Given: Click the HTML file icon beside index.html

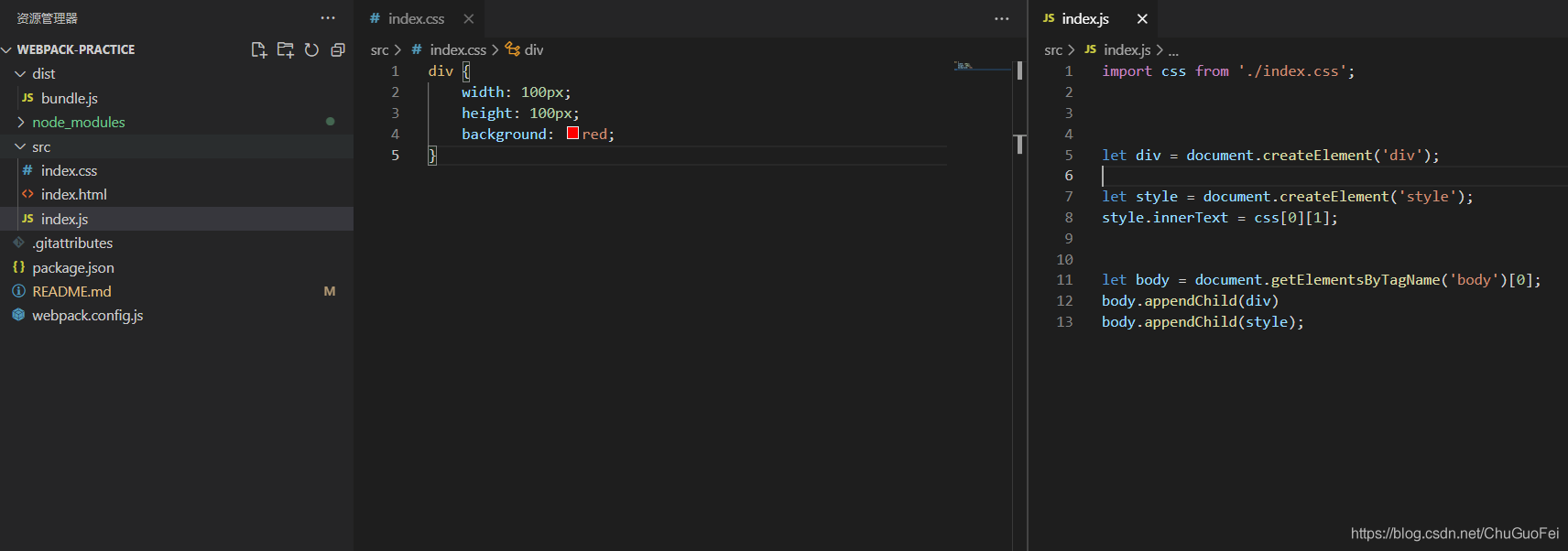Looking at the screenshot, I should pyautogui.click(x=27, y=194).
